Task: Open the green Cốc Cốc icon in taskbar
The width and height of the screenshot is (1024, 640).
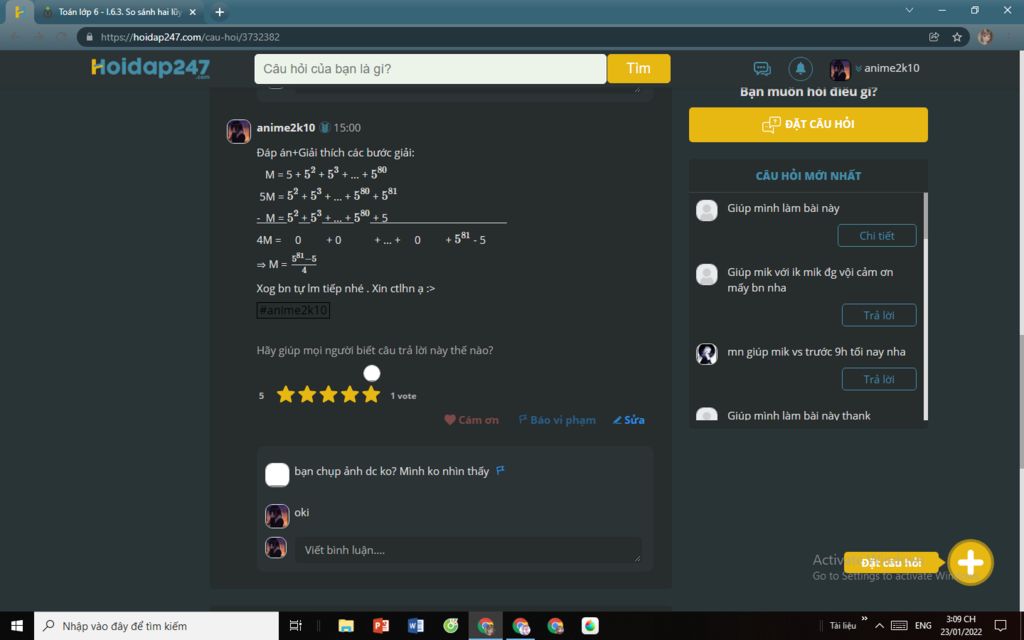Action: [x=451, y=626]
